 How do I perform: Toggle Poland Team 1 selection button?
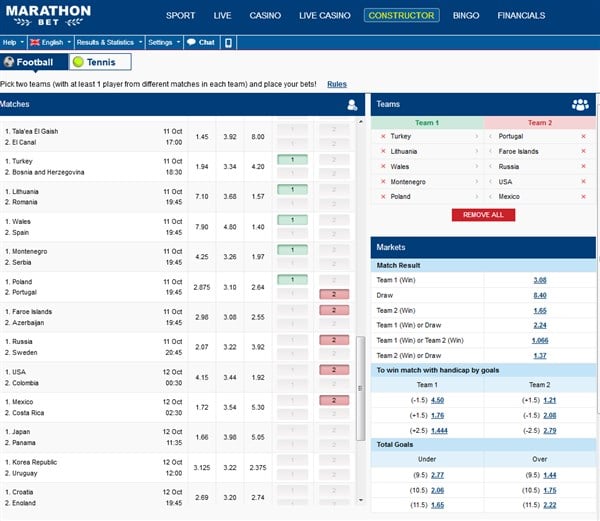coord(292,280)
